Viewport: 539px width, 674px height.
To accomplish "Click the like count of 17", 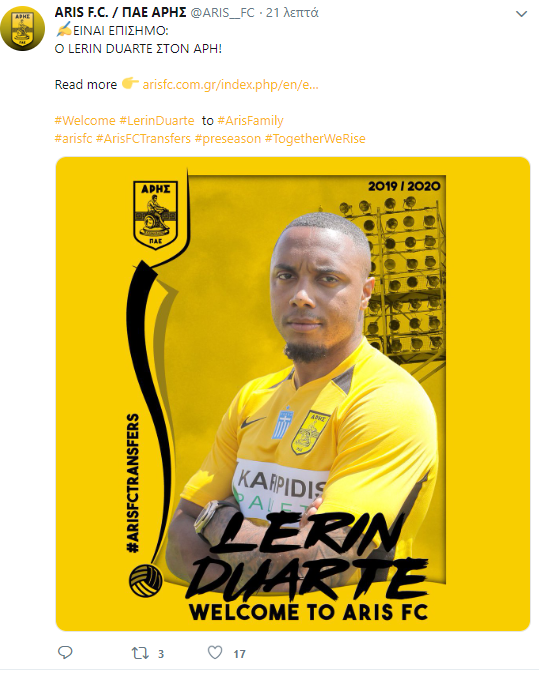I will pyautogui.click(x=239, y=654).
